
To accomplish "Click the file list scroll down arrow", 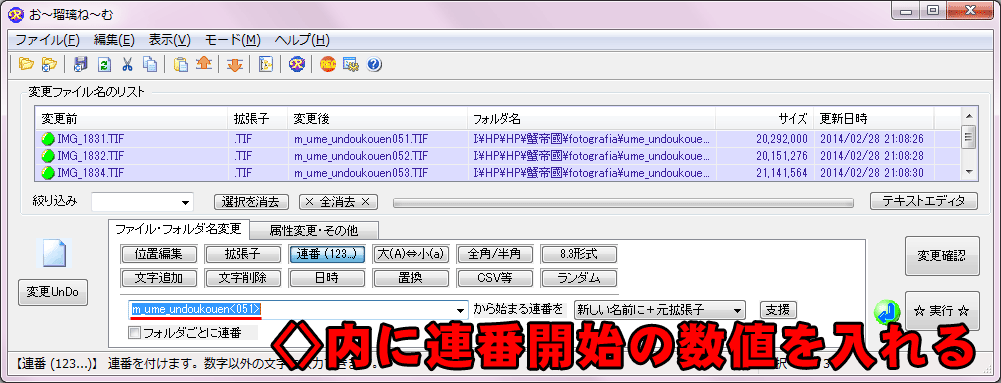I will (x=968, y=172).
